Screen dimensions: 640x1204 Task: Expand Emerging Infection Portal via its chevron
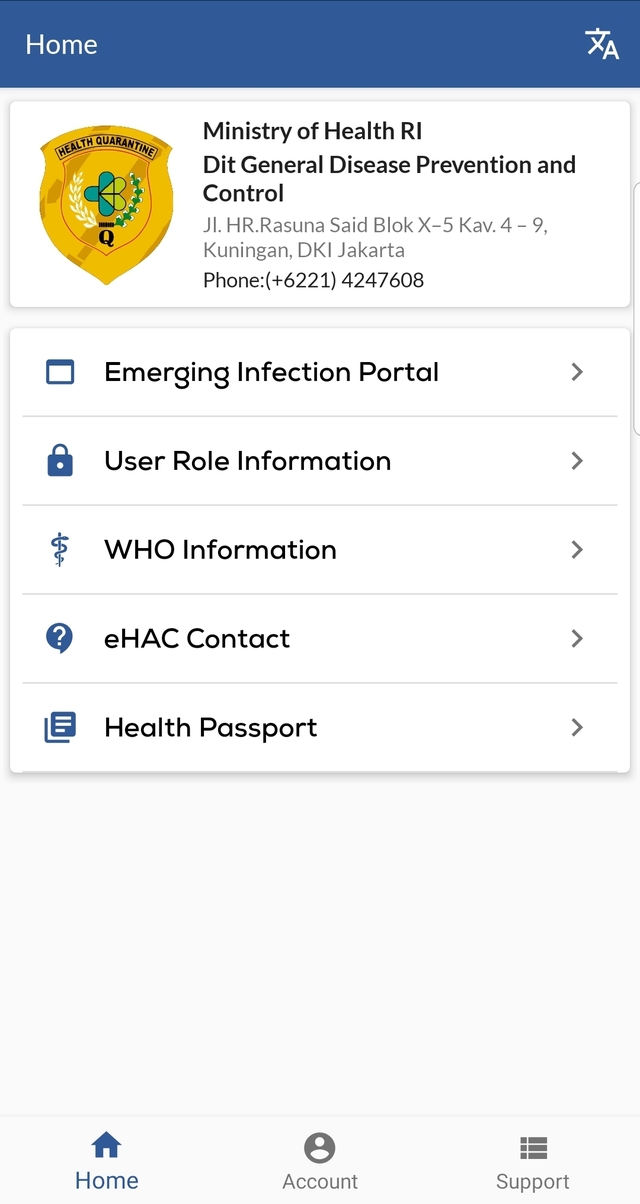point(577,372)
